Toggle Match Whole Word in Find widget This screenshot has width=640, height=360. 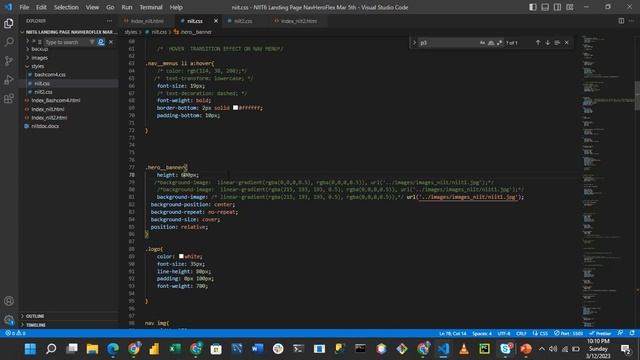tap(491, 42)
